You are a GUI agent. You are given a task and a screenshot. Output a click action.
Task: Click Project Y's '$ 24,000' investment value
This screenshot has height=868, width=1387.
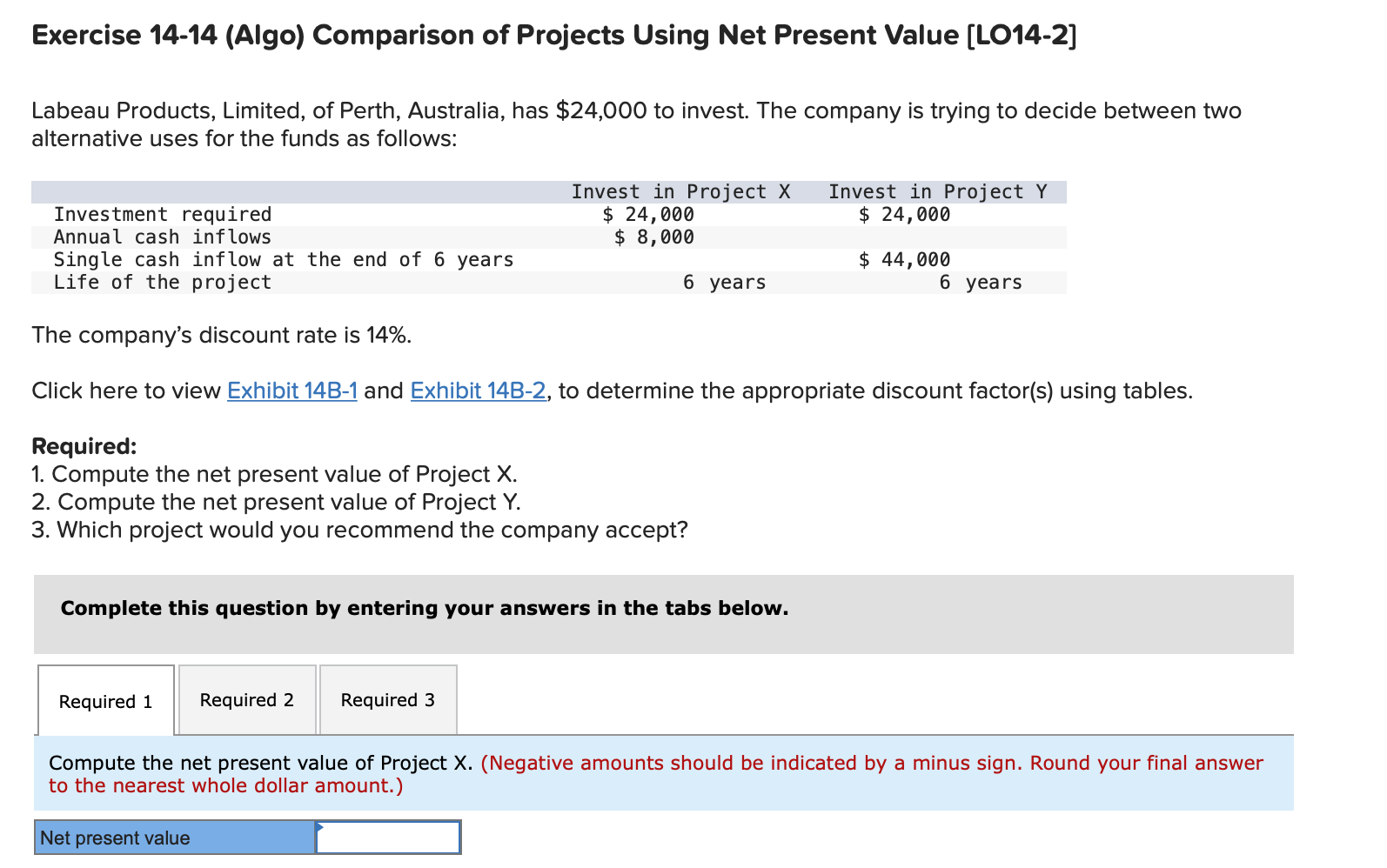pyautogui.click(x=904, y=214)
